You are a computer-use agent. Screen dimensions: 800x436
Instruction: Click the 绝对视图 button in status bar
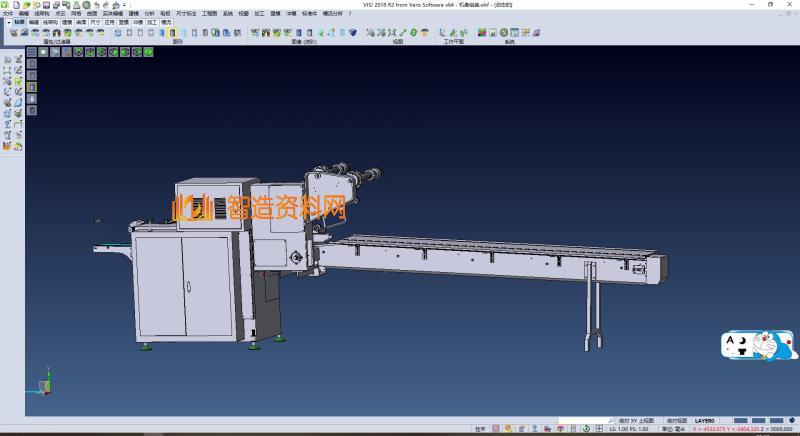(x=677, y=421)
